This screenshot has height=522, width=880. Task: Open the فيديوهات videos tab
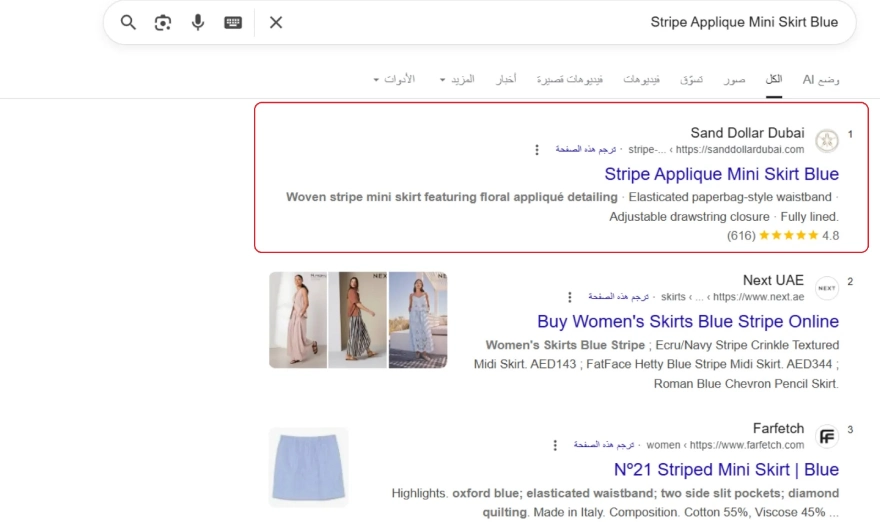click(x=641, y=80)
